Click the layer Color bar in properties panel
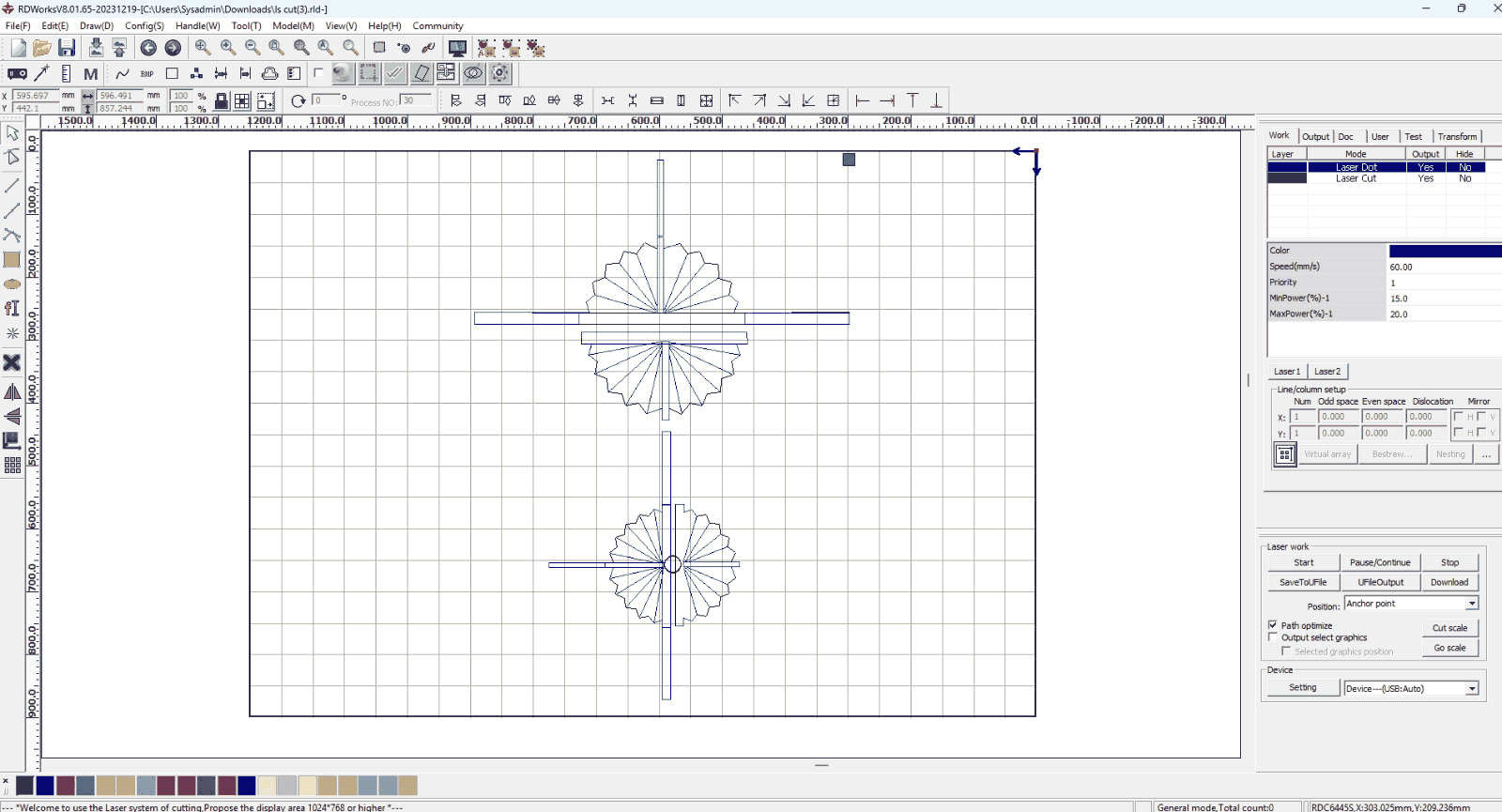The height and width of the screenshot is (812, 1502). 1446,251
